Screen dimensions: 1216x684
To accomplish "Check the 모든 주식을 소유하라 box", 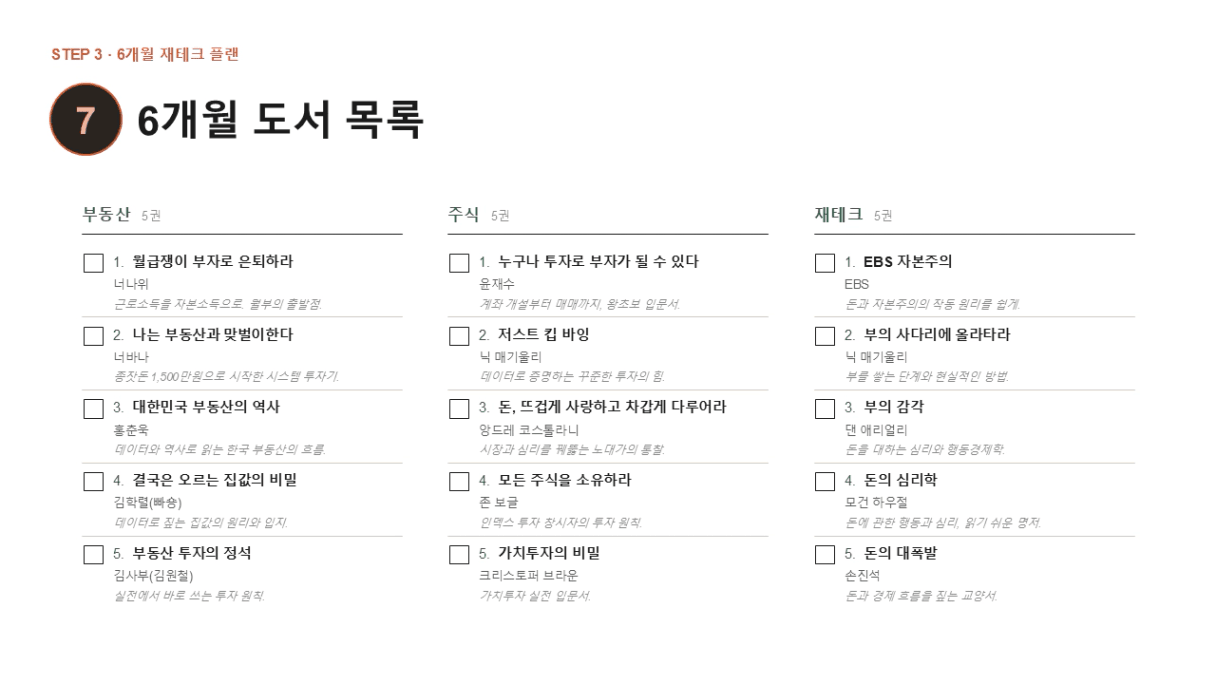I will [x=459, y=481].
